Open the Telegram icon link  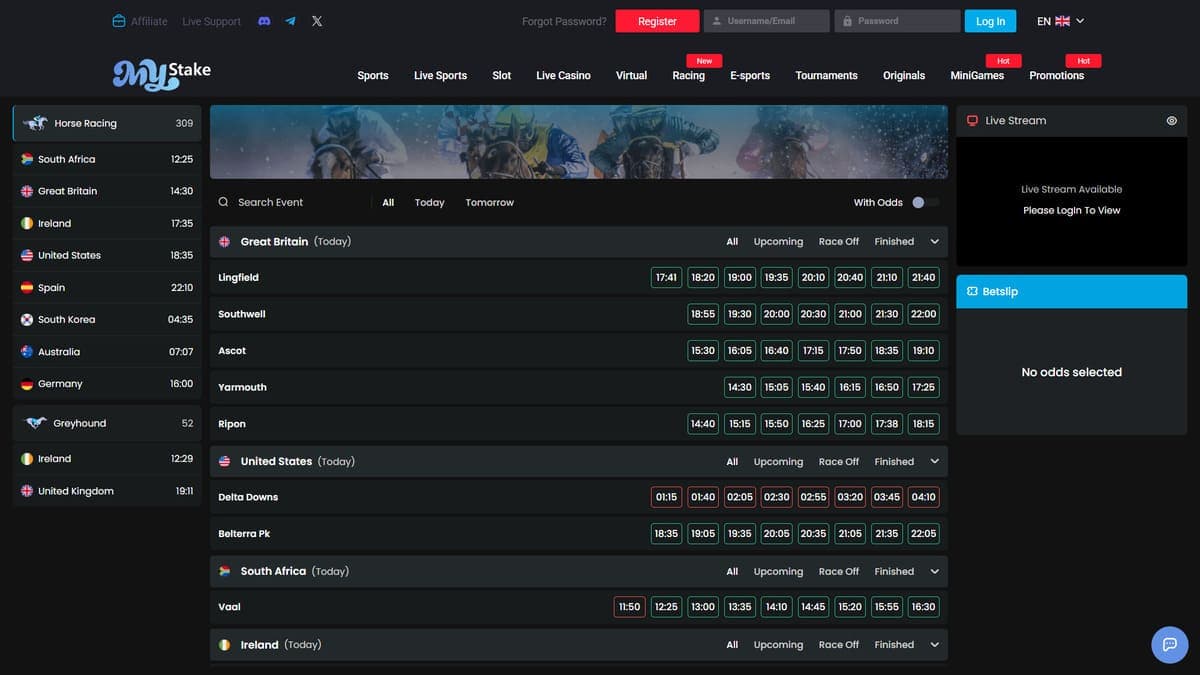click(290, 21)
